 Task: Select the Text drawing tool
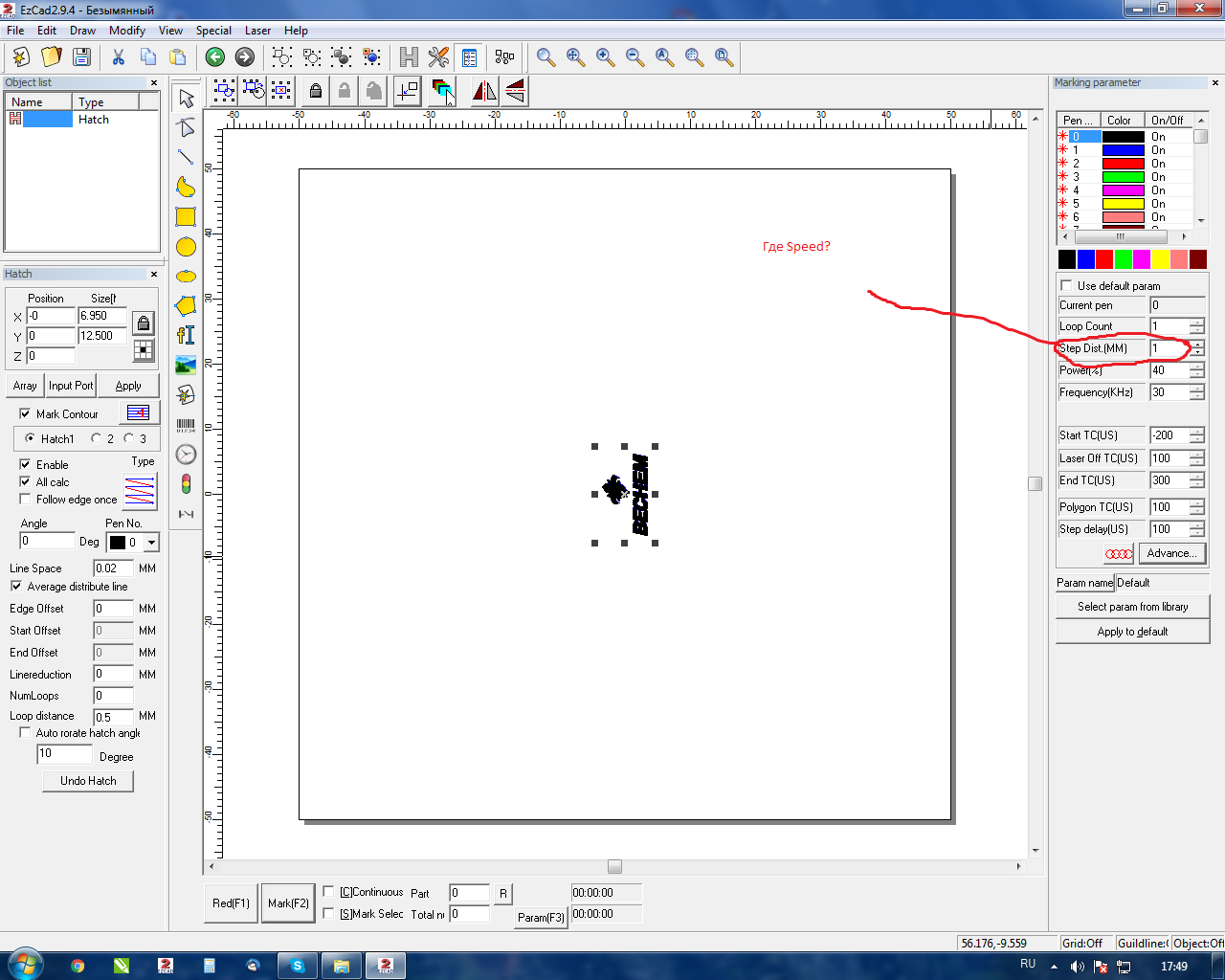click(x=186, y=335)
